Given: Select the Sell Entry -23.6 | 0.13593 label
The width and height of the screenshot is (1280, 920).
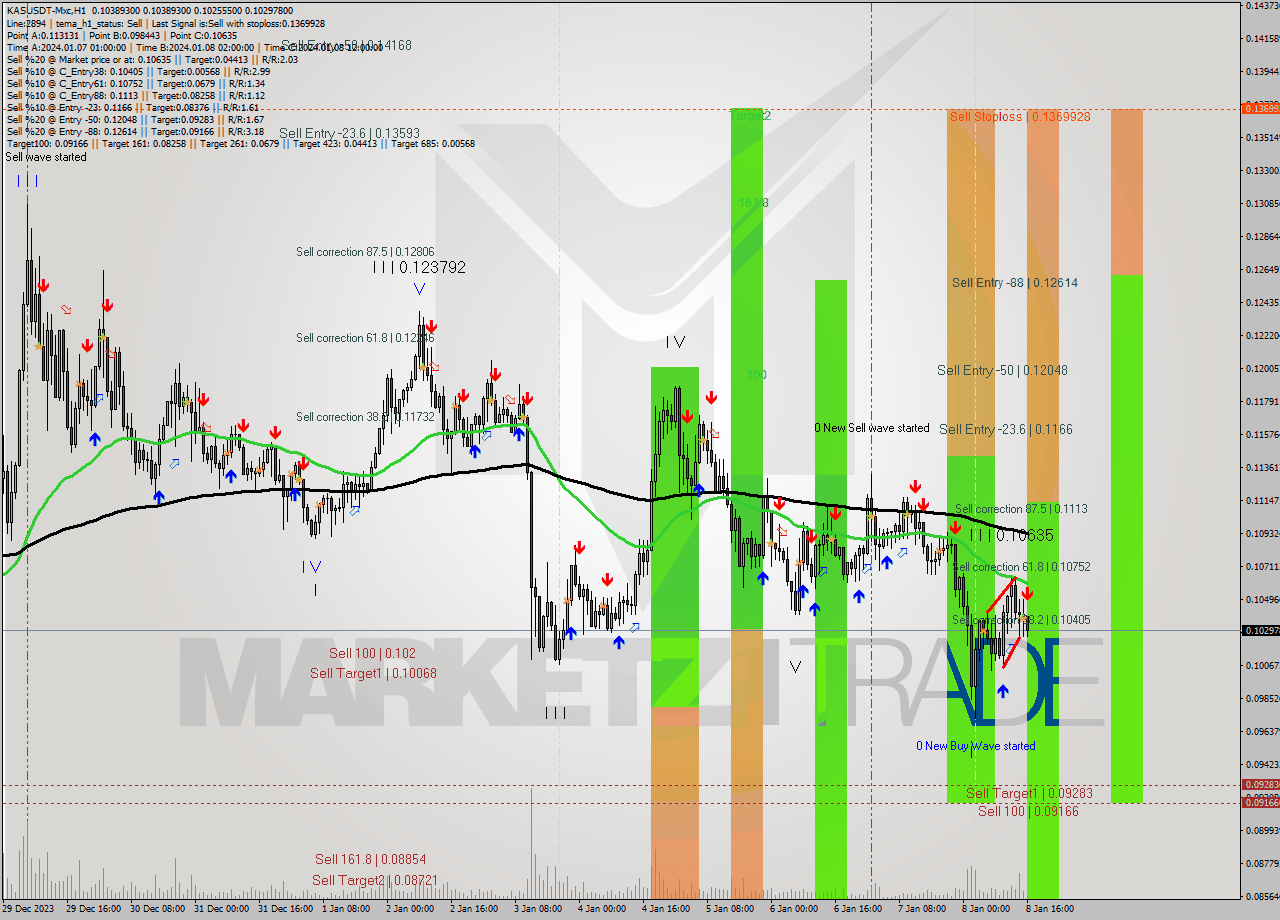Looking at the screenshot, I should click(x=349, y=133).
